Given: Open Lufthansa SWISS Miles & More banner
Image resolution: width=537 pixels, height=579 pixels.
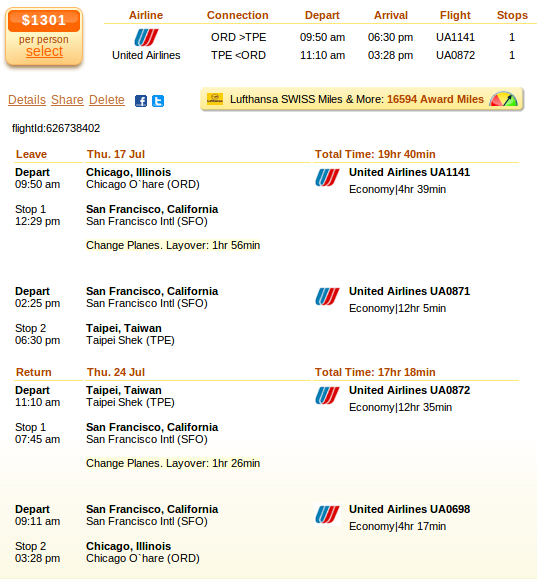Looking at the screenshot, I should pyautogui.click(x=362, y=99).
